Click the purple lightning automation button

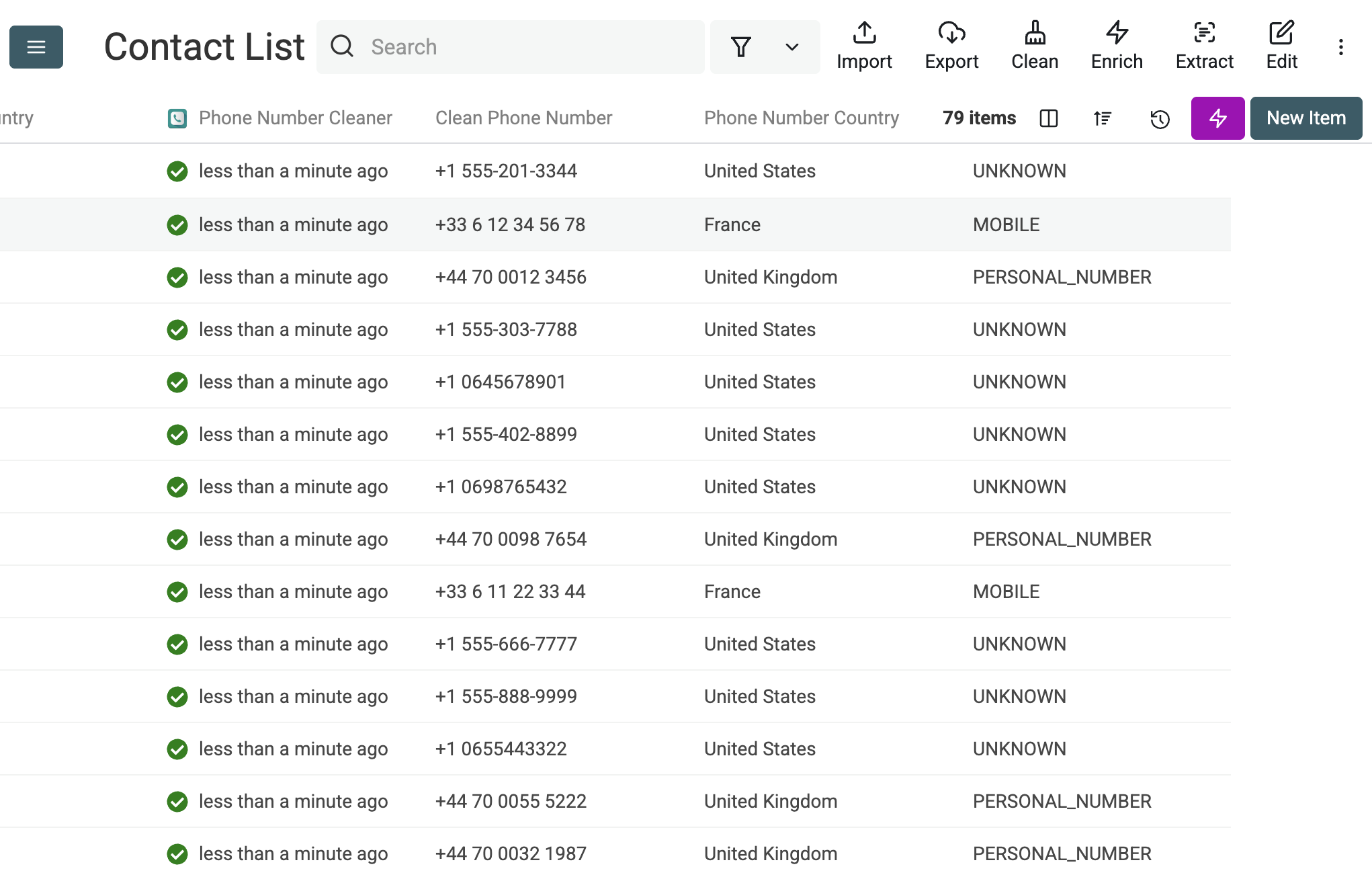(1217, 118)
